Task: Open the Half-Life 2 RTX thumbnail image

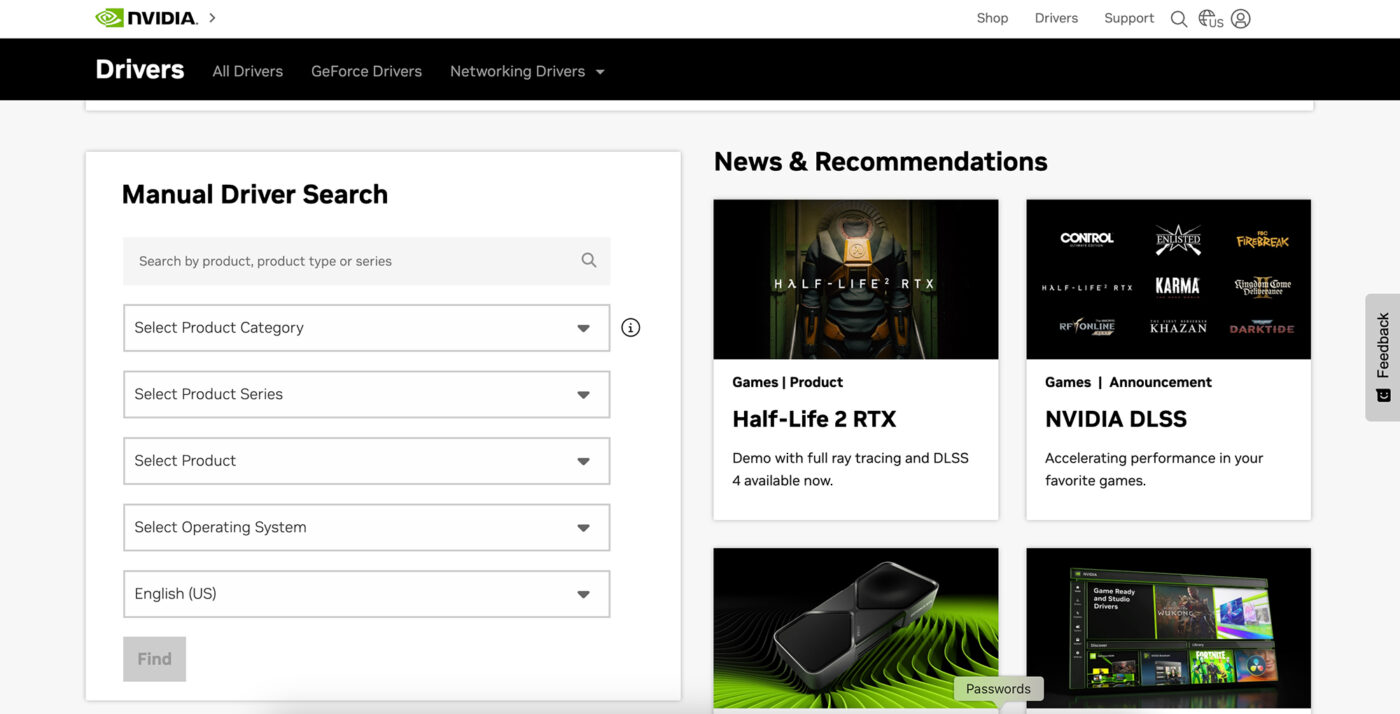Action: pyautogui.click(x=856, y=279)
